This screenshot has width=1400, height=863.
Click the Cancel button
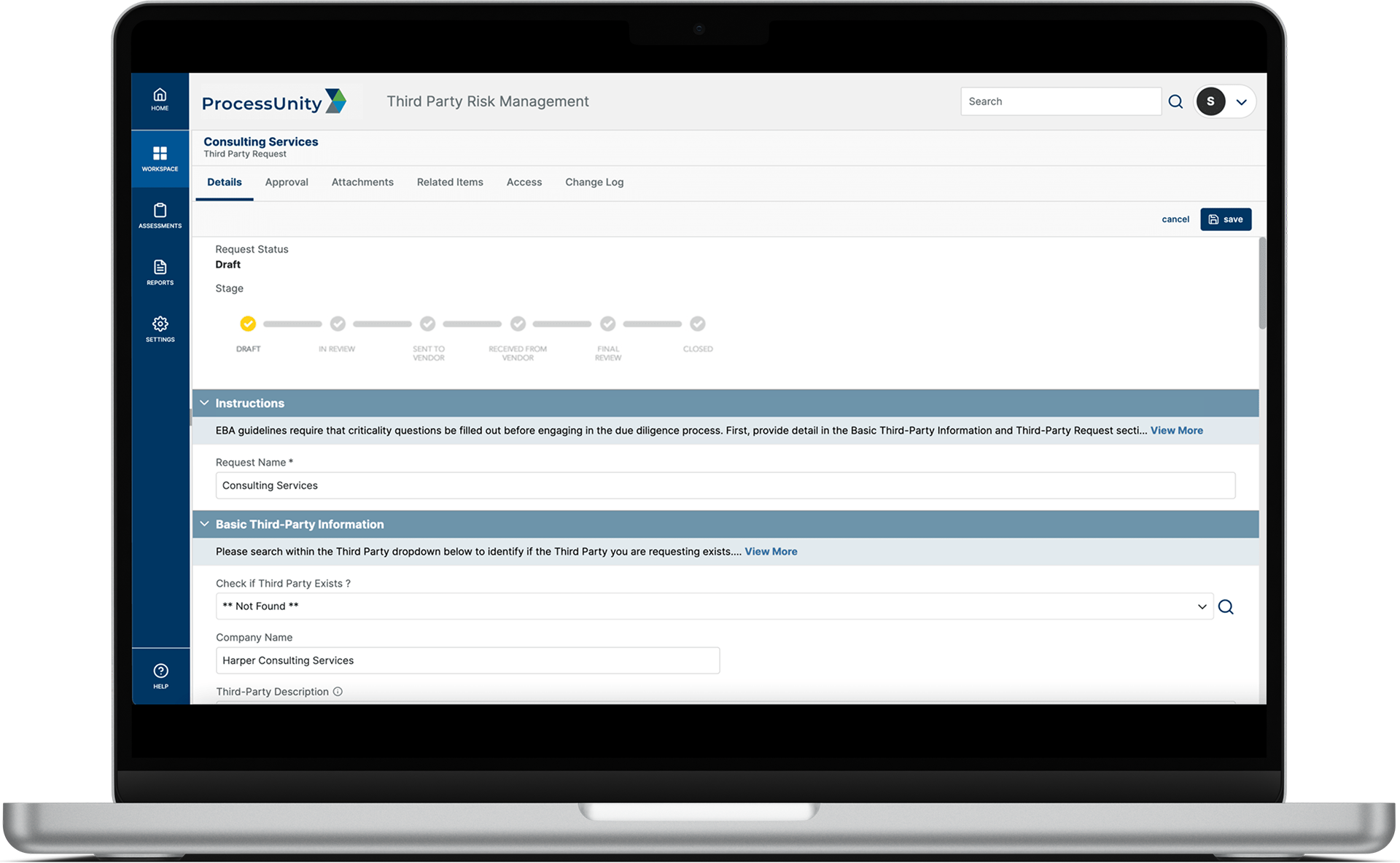tap(1174, 219)
